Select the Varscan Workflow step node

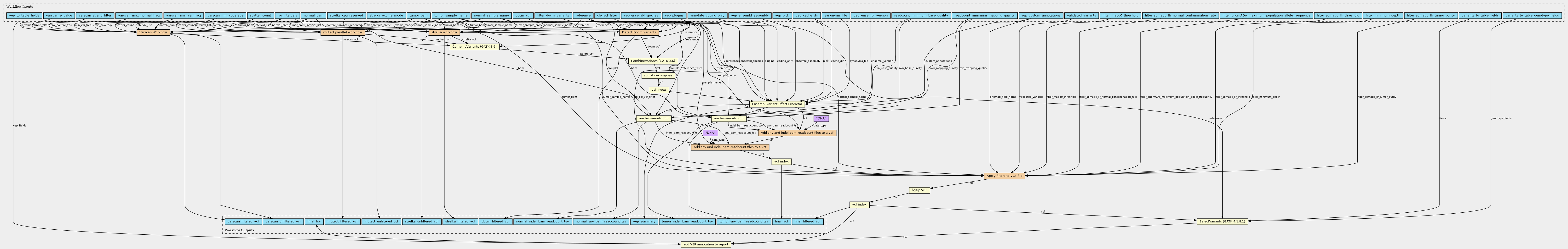point(153,32)
